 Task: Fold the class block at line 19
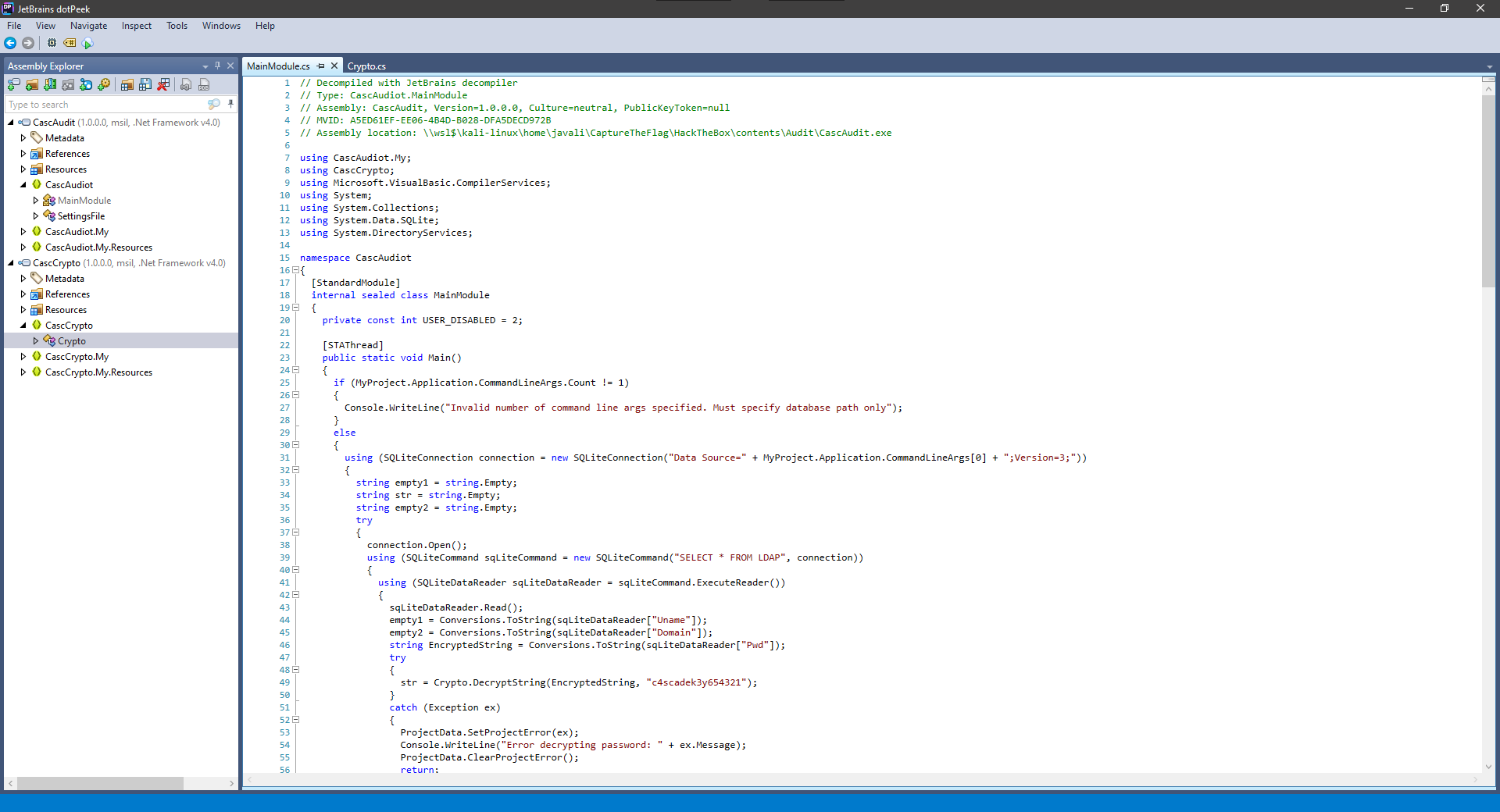click(296, 308)
